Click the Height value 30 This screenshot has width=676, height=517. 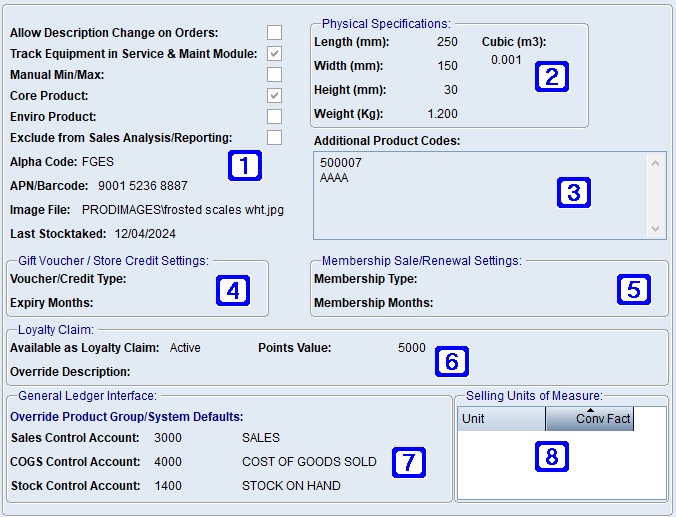[451, 90]
